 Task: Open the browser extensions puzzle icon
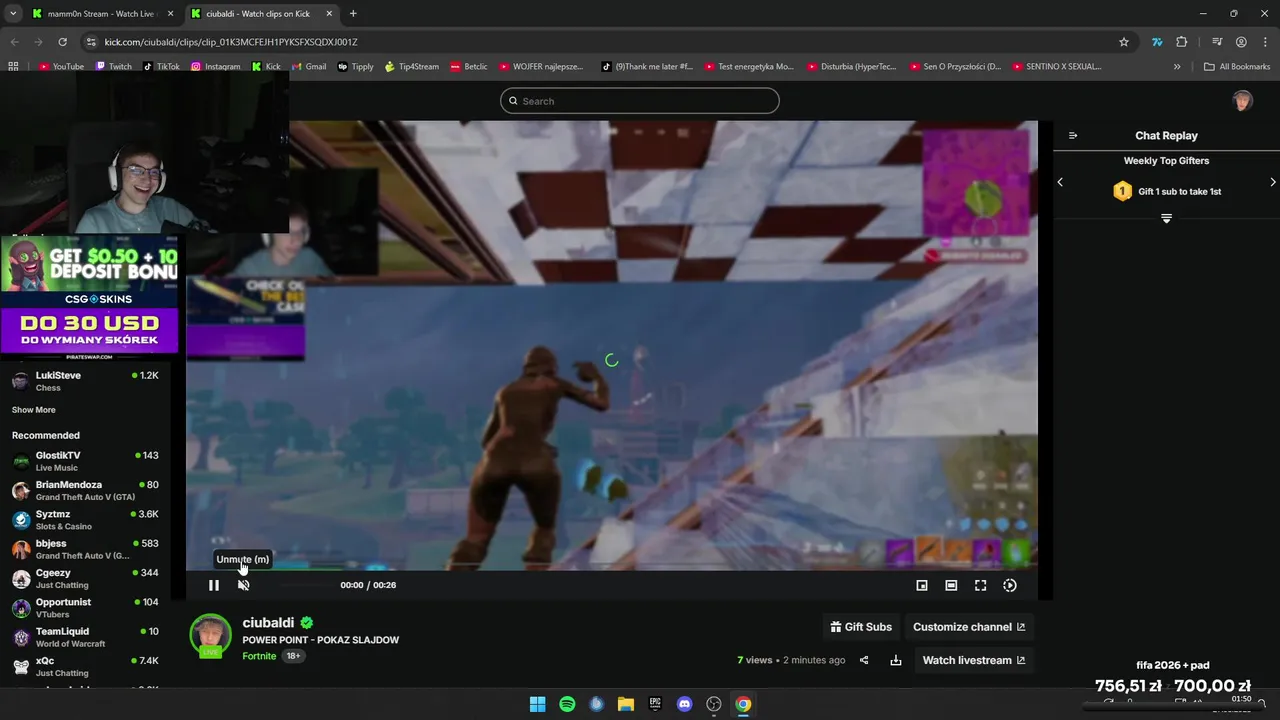1182,42
